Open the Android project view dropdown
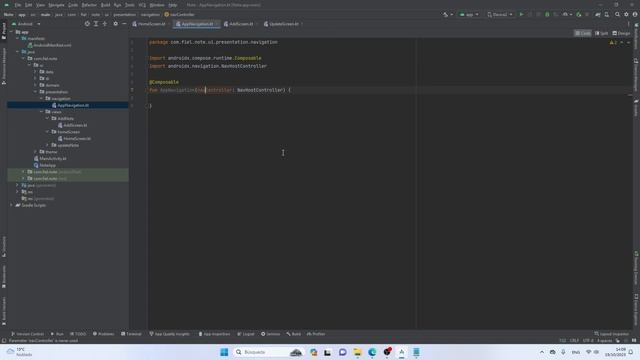The width and height of the screenshot is (640, 360). (26, 24)
